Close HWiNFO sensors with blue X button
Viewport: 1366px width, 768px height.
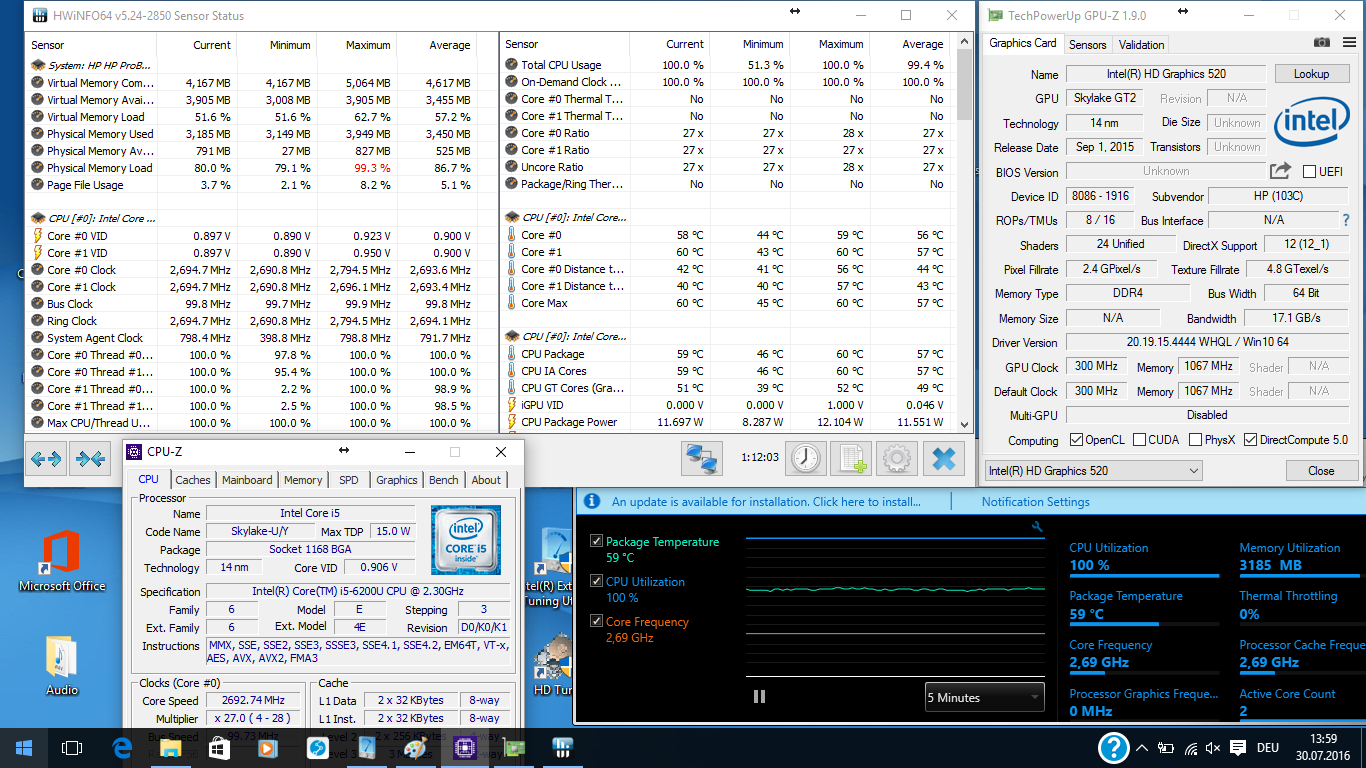tap(943, 459)
